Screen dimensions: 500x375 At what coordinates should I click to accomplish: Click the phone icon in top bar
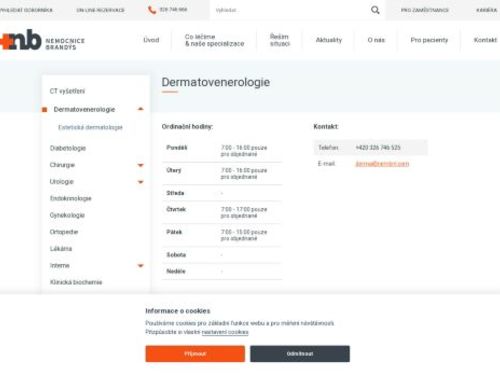152,10
